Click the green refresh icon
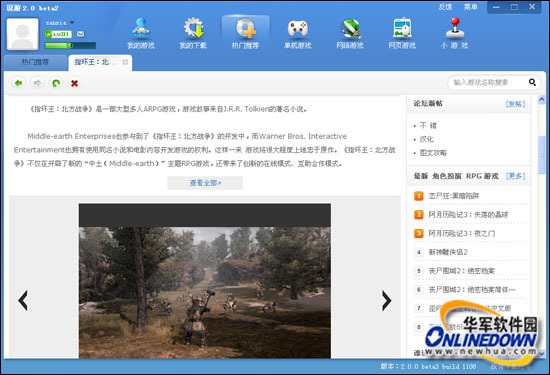This screenshot has width=550, height=375. click(x=56, y=83)
